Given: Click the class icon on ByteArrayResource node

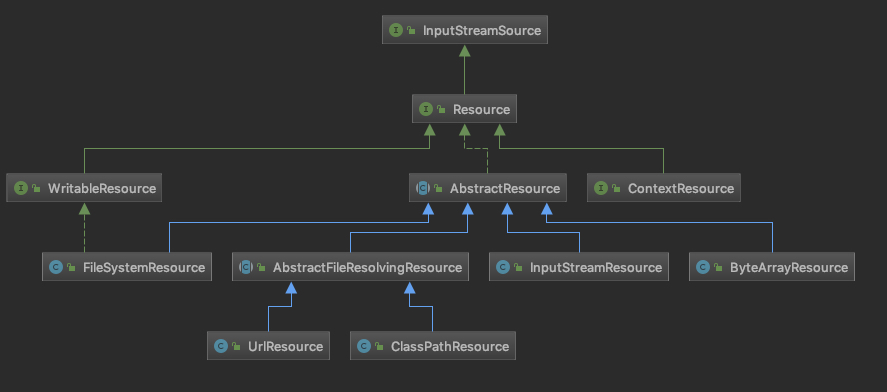Looking at the screenshot, I should pos(703,267).
